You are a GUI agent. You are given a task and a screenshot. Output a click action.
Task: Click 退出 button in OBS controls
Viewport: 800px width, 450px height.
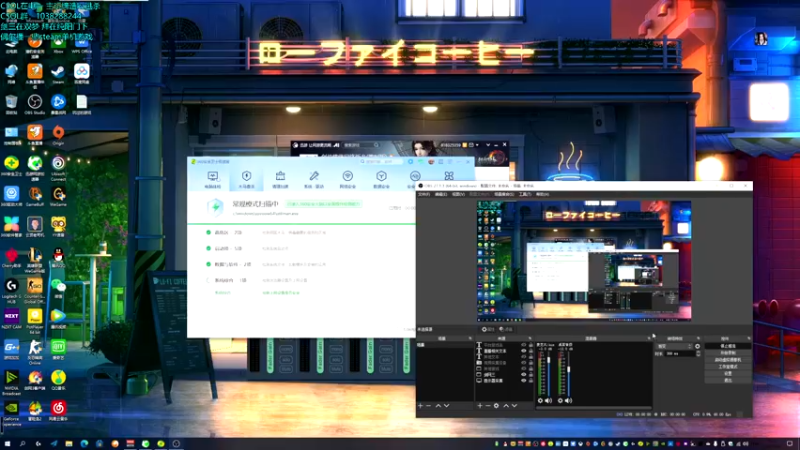728,380
